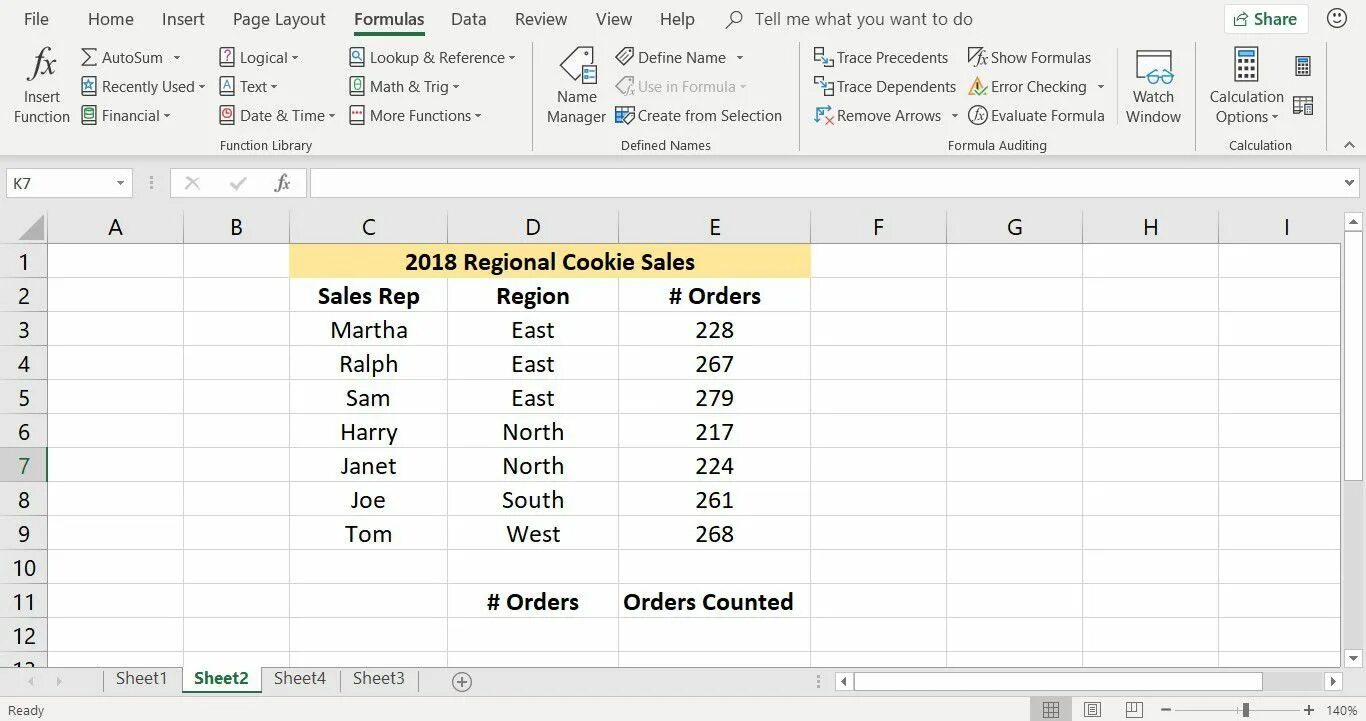
Task: Open the Data ribbon tab
Action: 468,19
